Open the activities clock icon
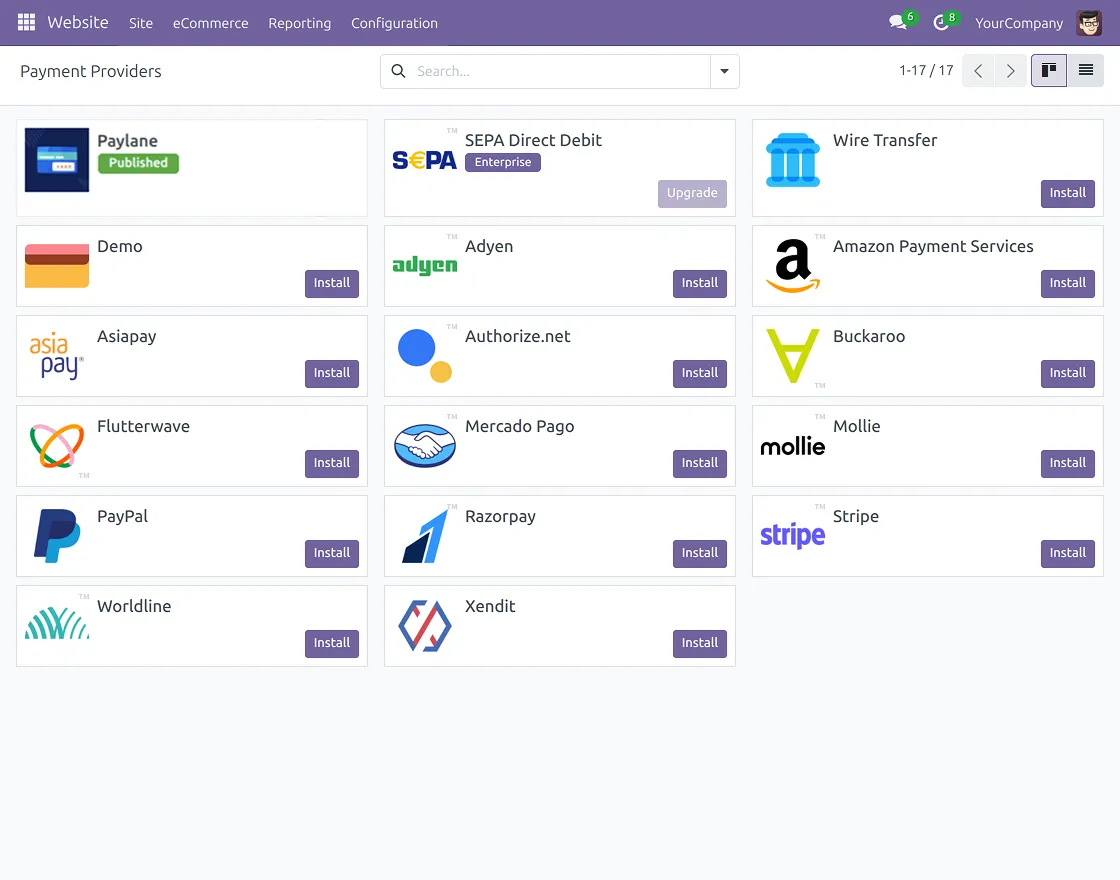 940,22
